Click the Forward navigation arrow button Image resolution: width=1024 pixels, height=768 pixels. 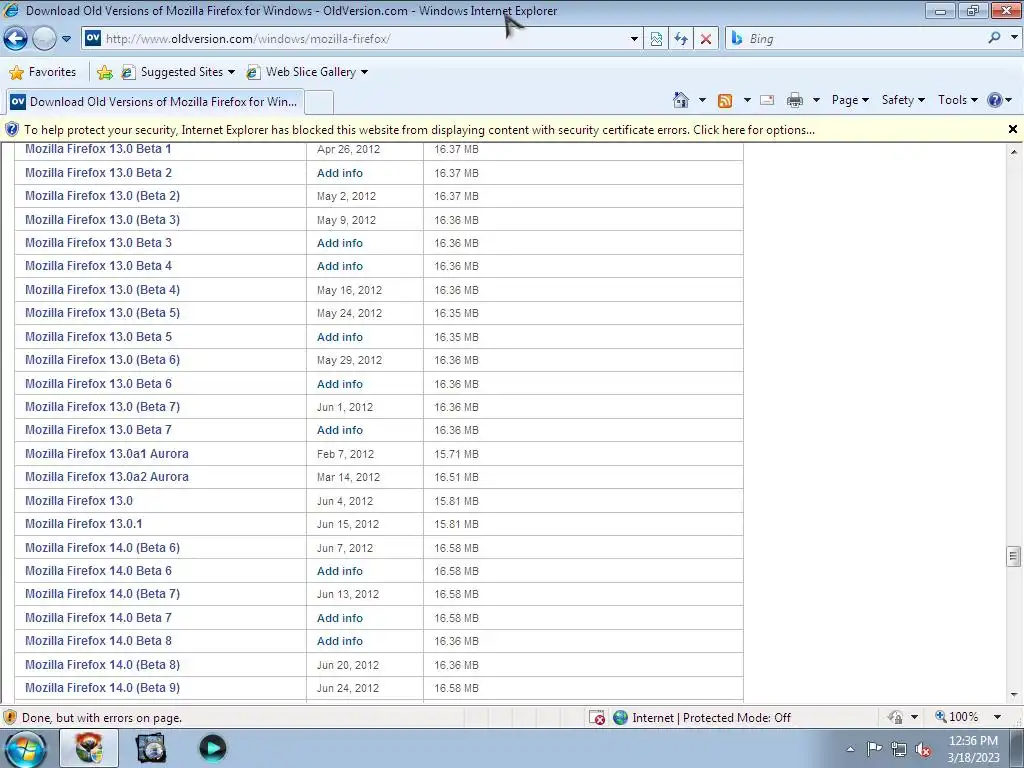click(44, 39)
